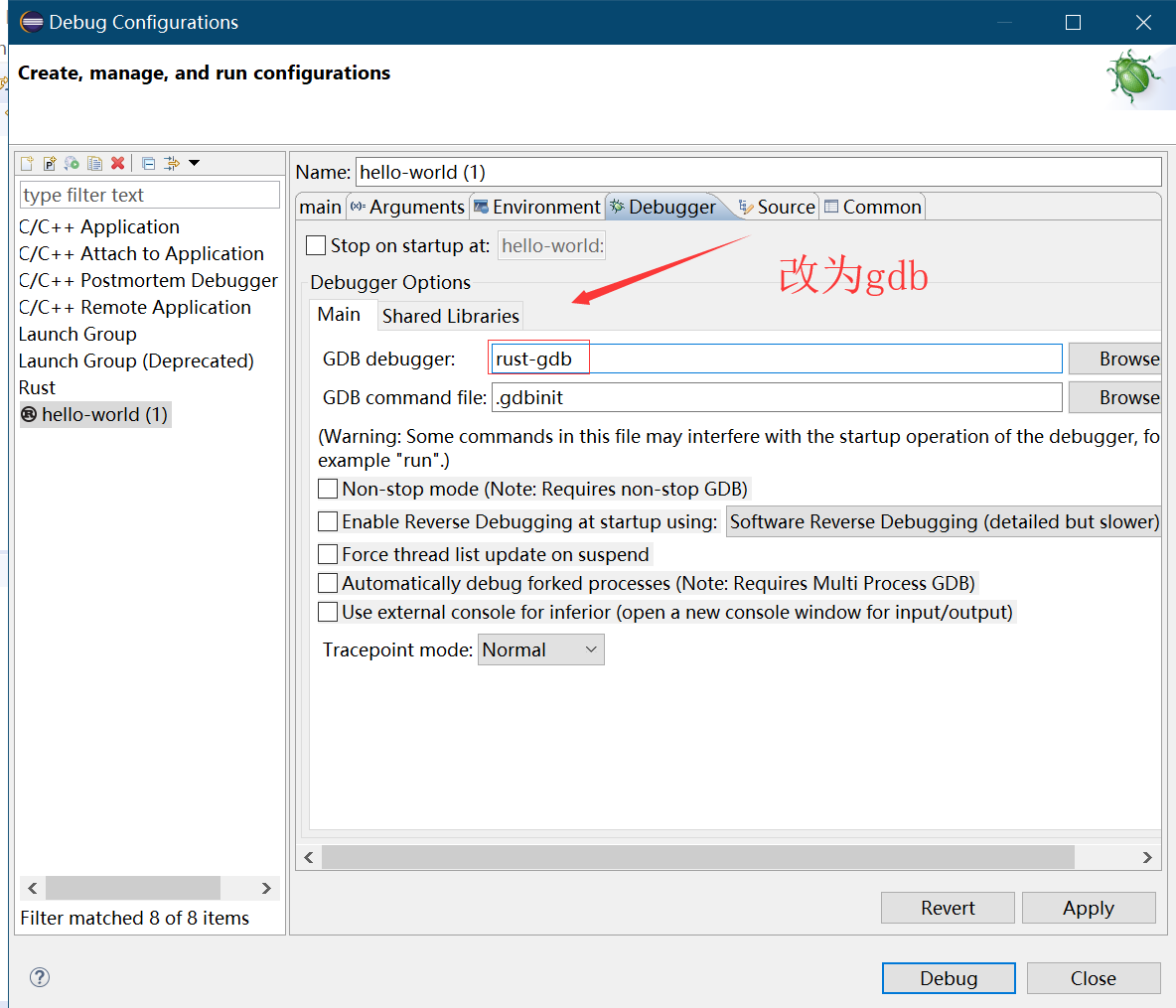Open the Software Reverse Debugging dropdown
Viewport: 1176px width, 1008px height.
coord(944,521)
